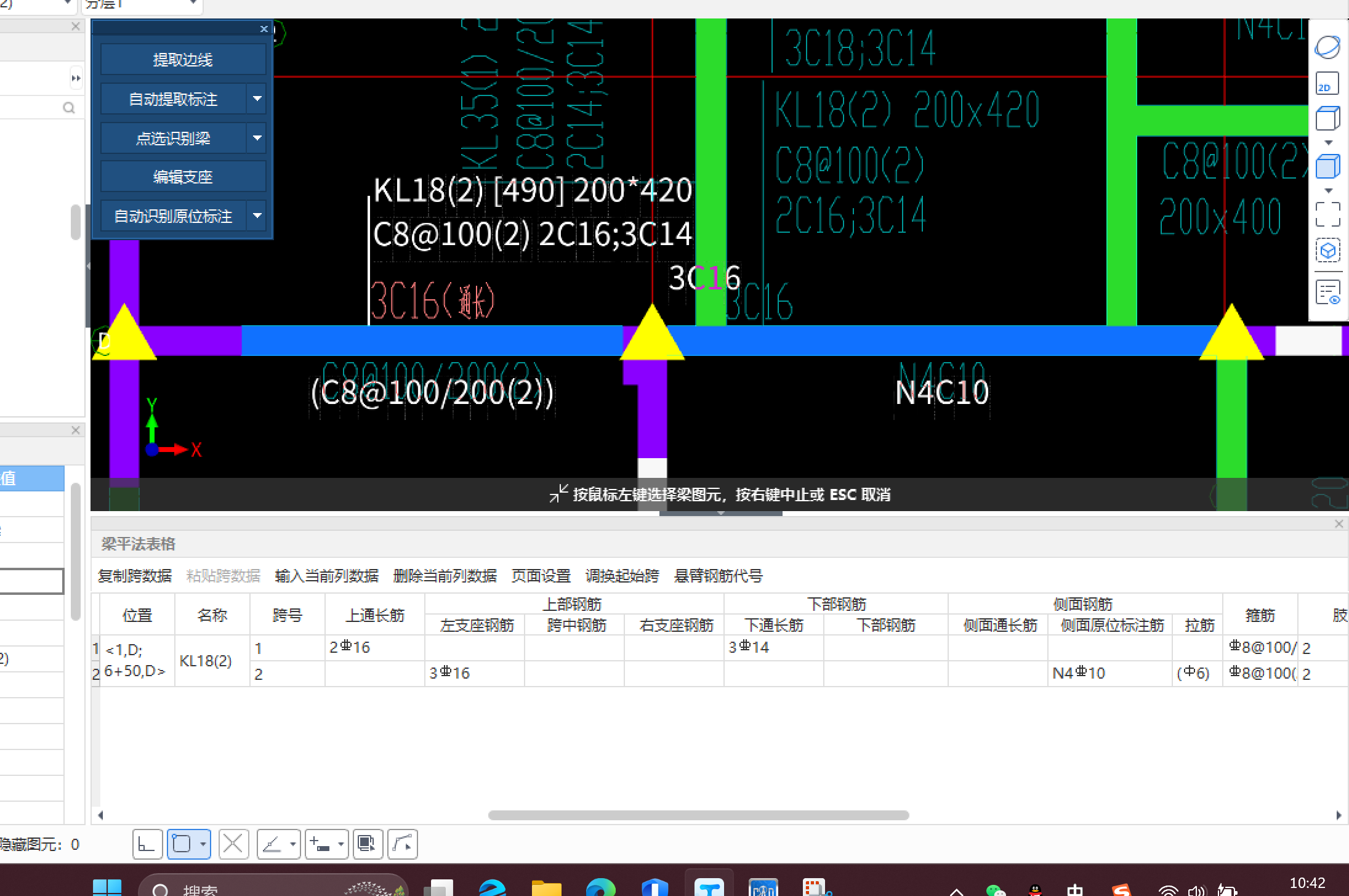Image resolution: width=1349 pixels, height=896 pixels.
Task: Click the 自动识别原位标注 button
Action: click(x=174, y=216)
